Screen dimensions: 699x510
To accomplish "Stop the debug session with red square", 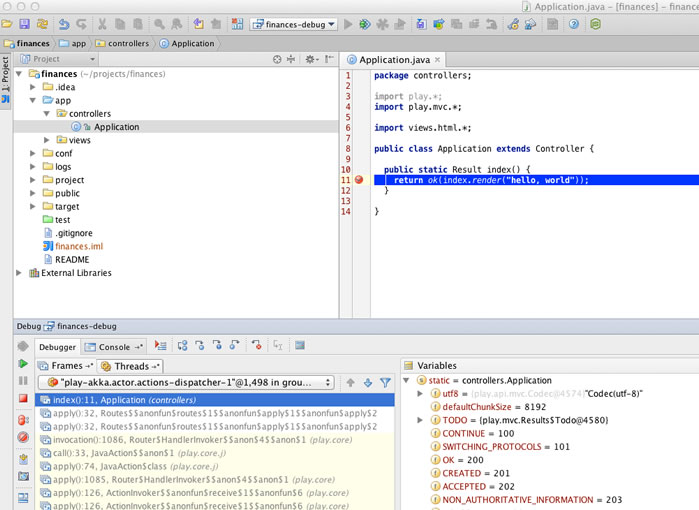I will point(23,398).
